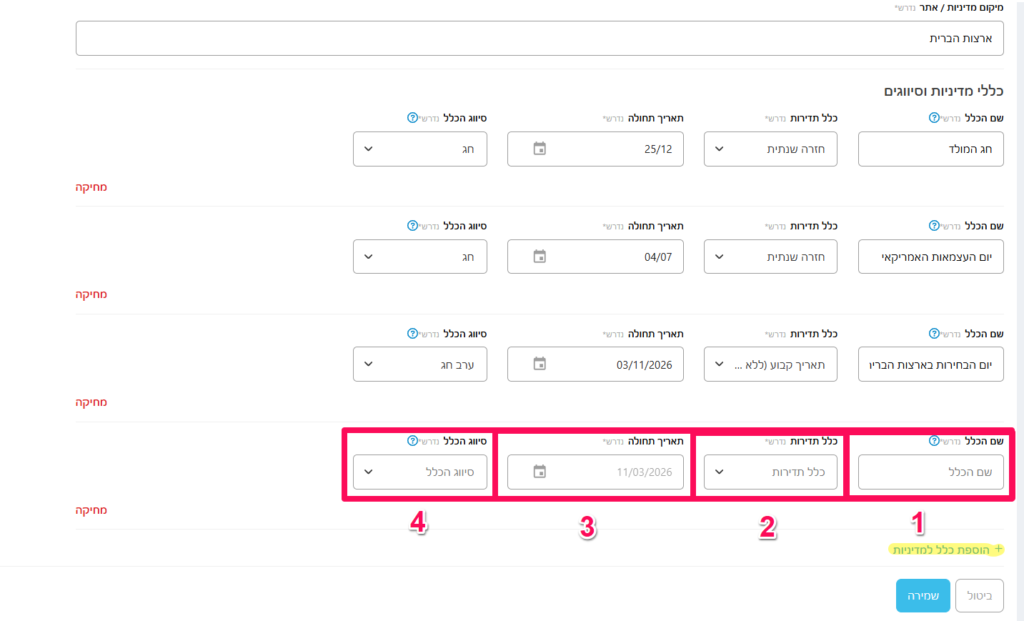Click the שמירה save button

[x=922, y=595]
